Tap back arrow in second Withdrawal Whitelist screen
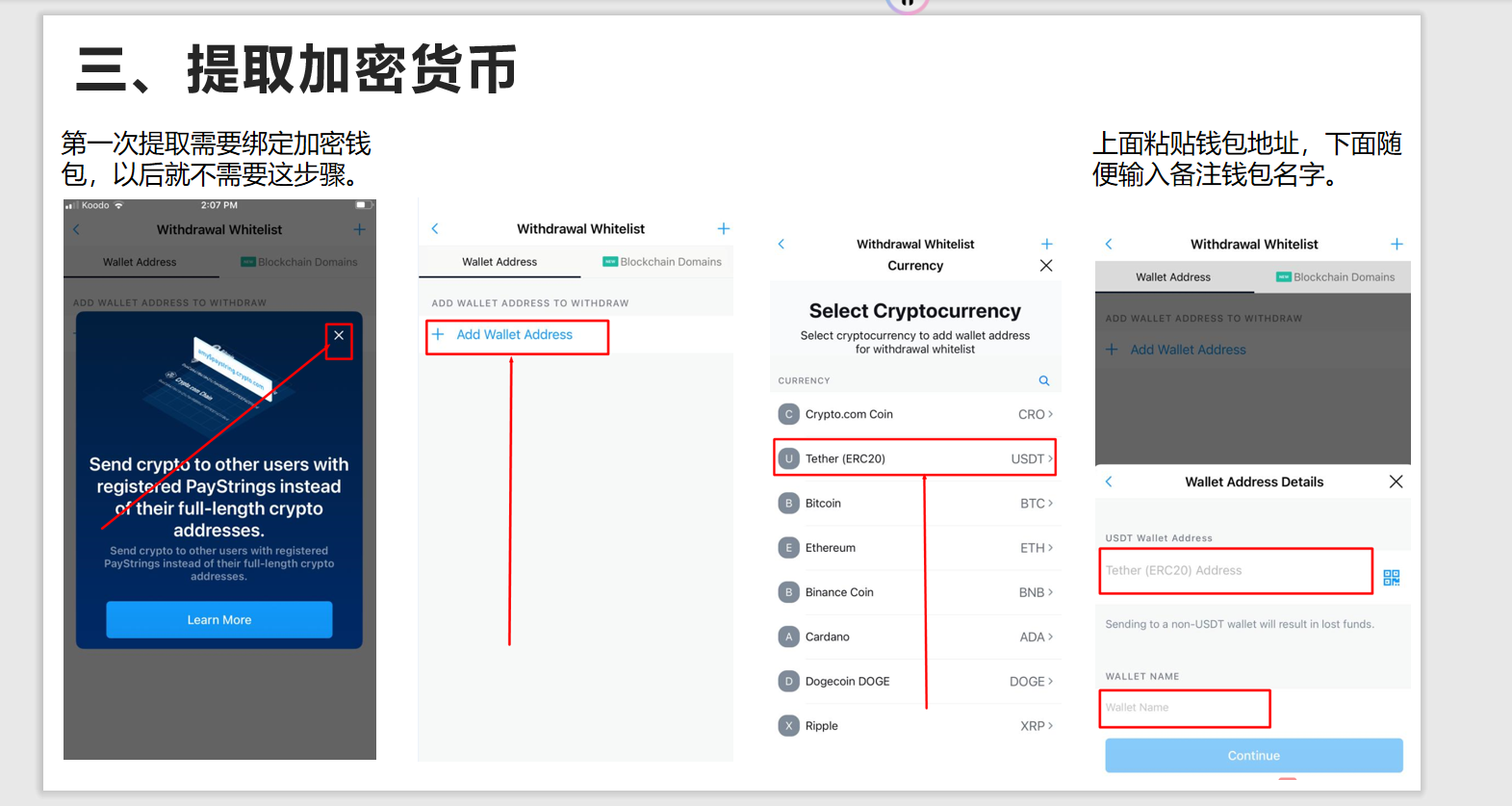 pos(435,228)
